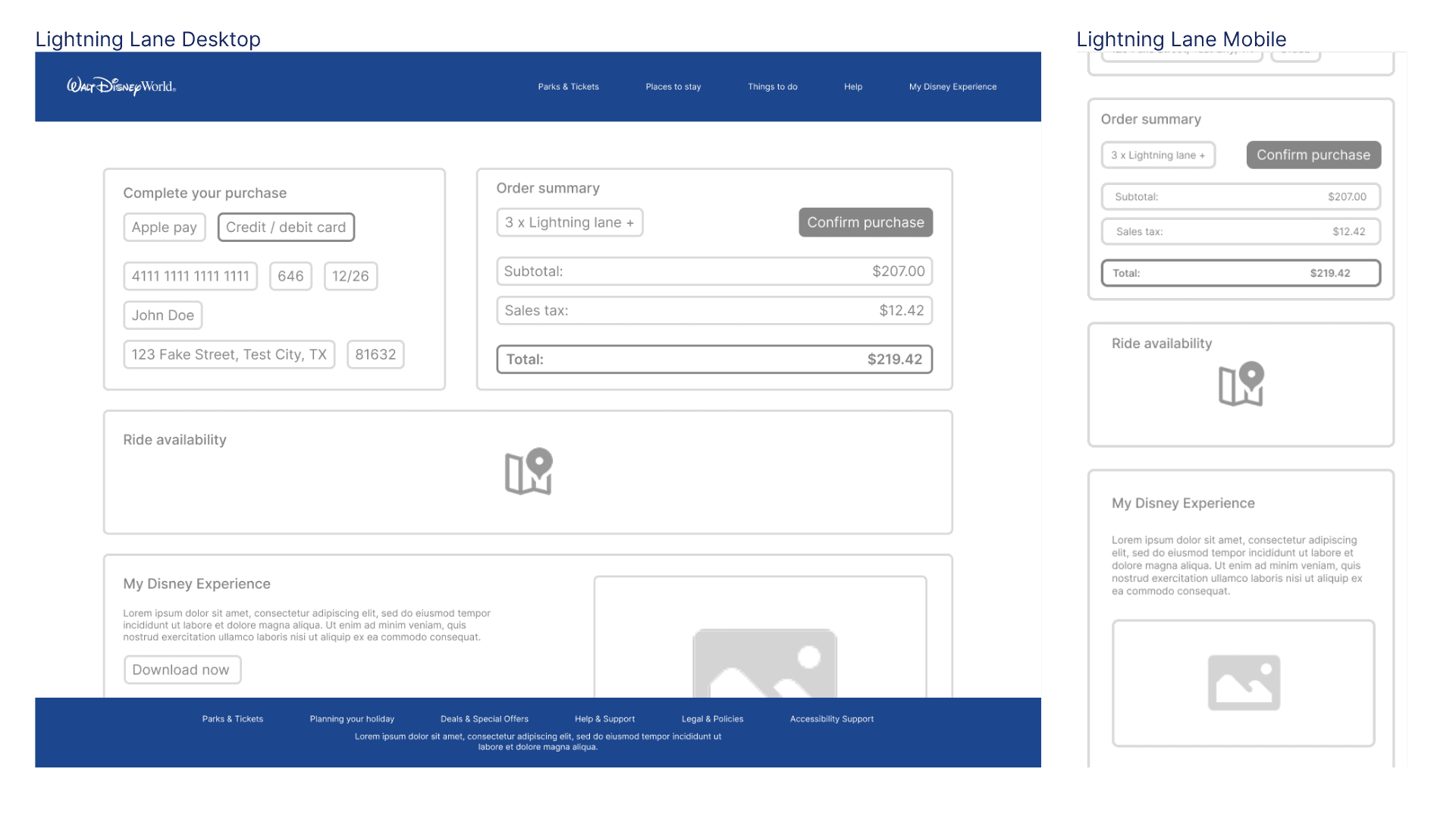Expand mobile 3 x Lightning lane item

click(x=1158, y=155)
